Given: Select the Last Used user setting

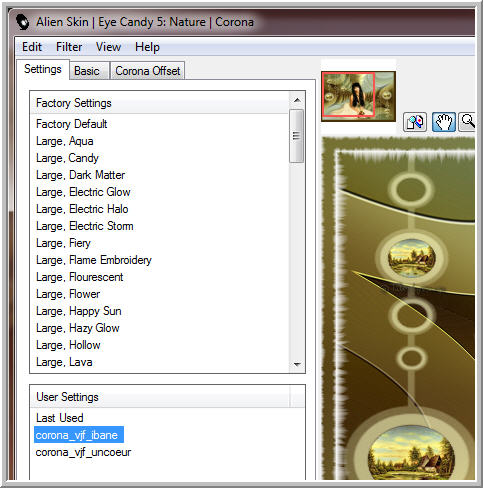Looking at the screenshot, I should (60, 418).
